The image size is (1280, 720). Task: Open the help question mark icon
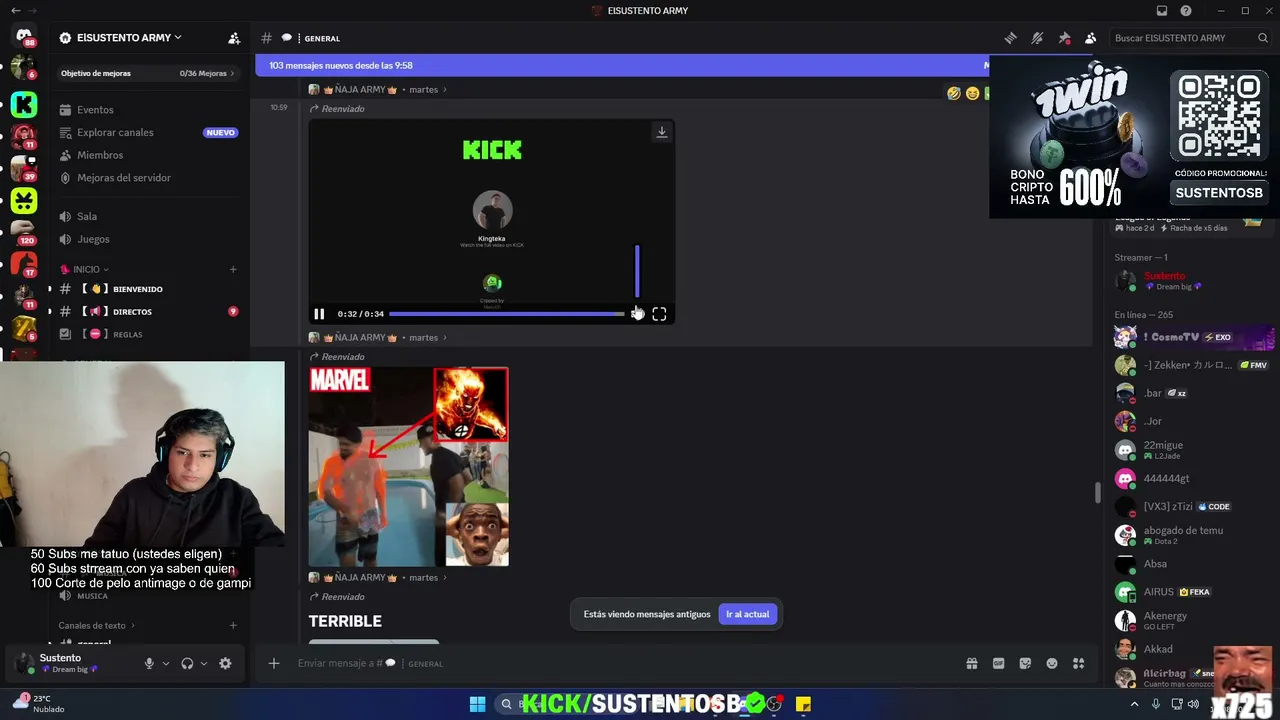coord(1186,11)
